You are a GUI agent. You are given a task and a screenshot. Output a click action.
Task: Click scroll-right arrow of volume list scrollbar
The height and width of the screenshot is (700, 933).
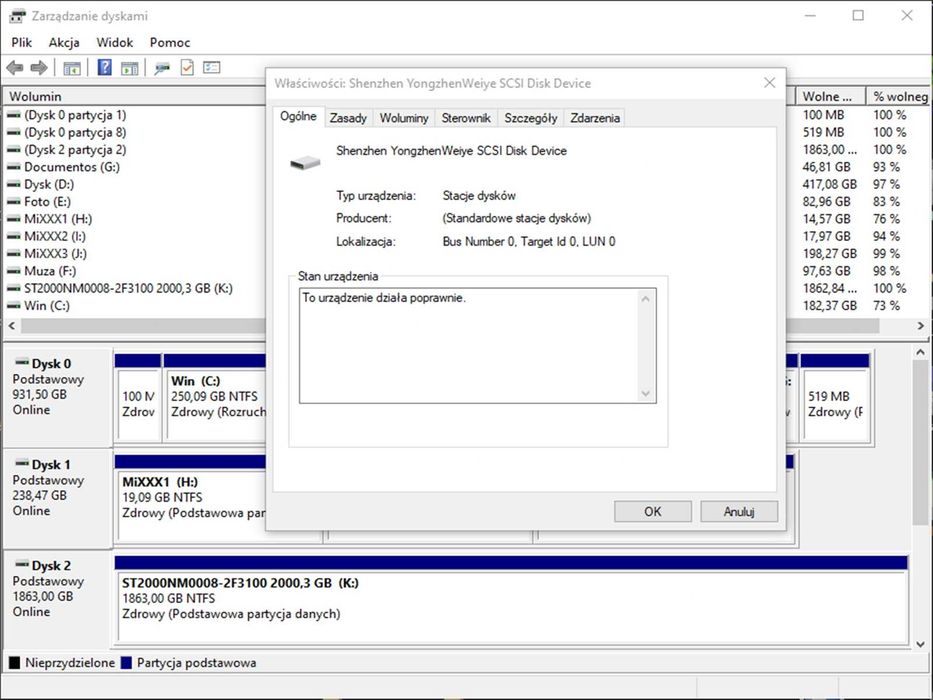(x=921, y=326)
